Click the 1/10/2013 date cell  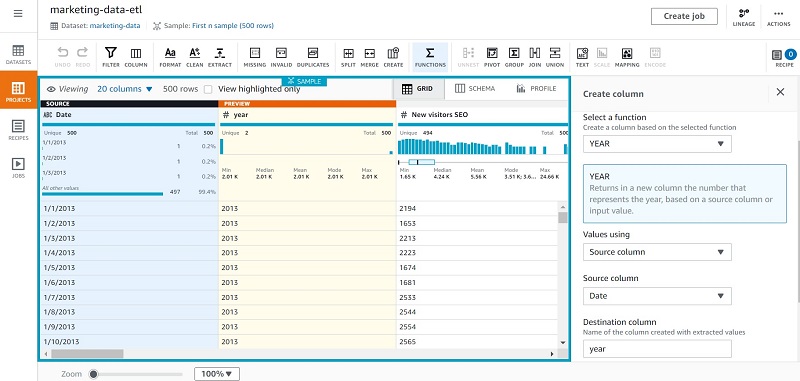point(129,342)
